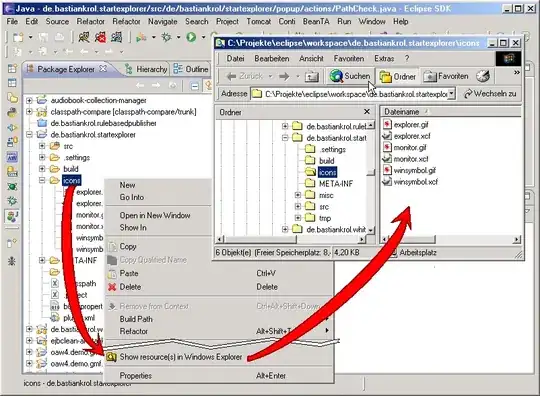Viewport: 540px width, 396px height.
Task: Switch to the Hierarchy tab
Action: pos(147,69)
